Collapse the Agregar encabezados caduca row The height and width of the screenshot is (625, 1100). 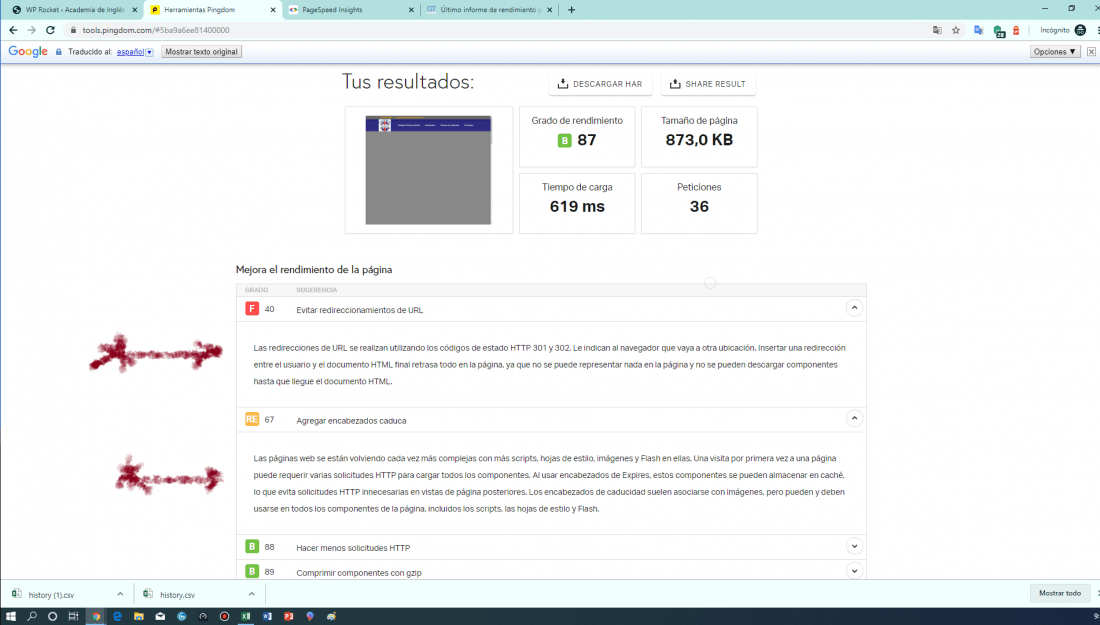854,419
